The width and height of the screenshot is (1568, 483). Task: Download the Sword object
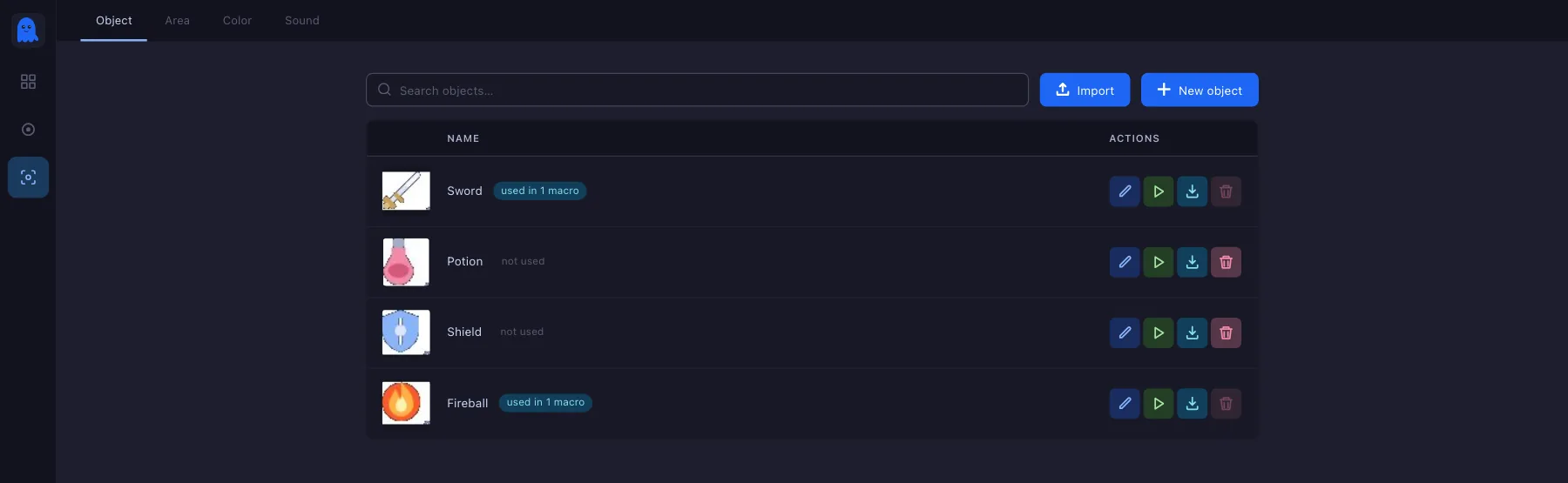pyautogui.click(x=1192, y=191)
